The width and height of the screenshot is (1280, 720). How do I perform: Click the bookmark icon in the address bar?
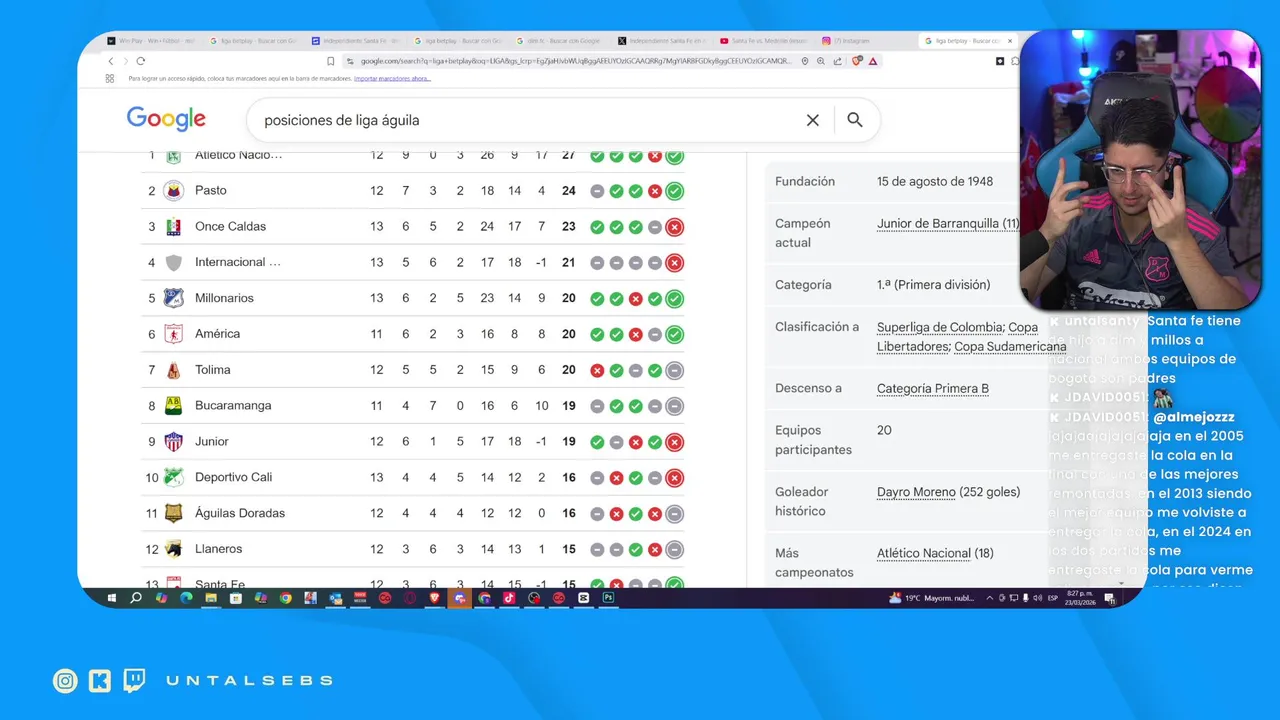pyautogui.click(x=330, y=61)
